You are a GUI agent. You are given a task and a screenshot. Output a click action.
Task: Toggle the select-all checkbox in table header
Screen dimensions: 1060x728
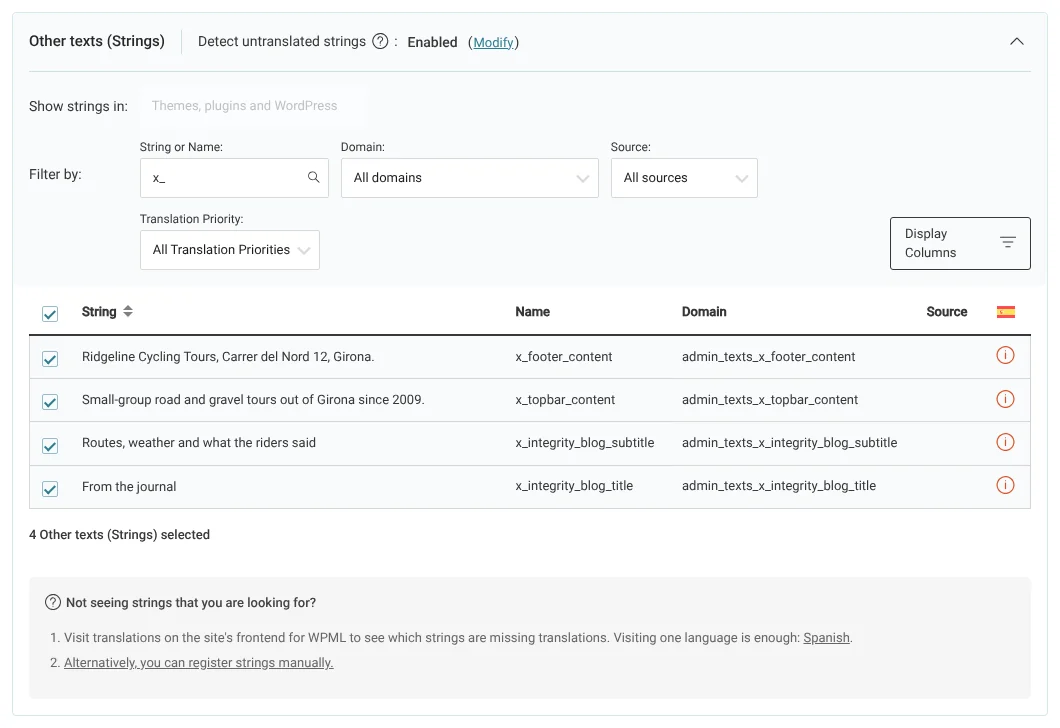[50, 314]
